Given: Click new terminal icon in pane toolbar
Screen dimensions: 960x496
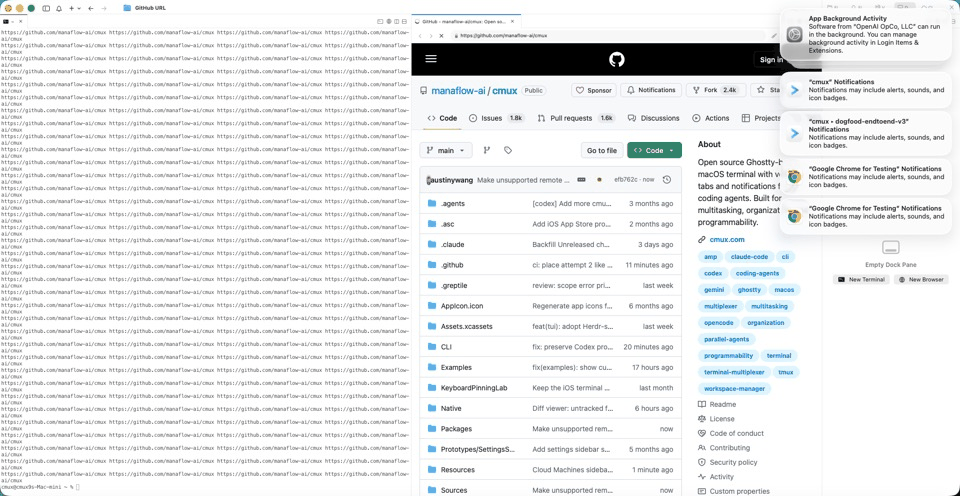Looking at the screenshot, I should point(380,21).
